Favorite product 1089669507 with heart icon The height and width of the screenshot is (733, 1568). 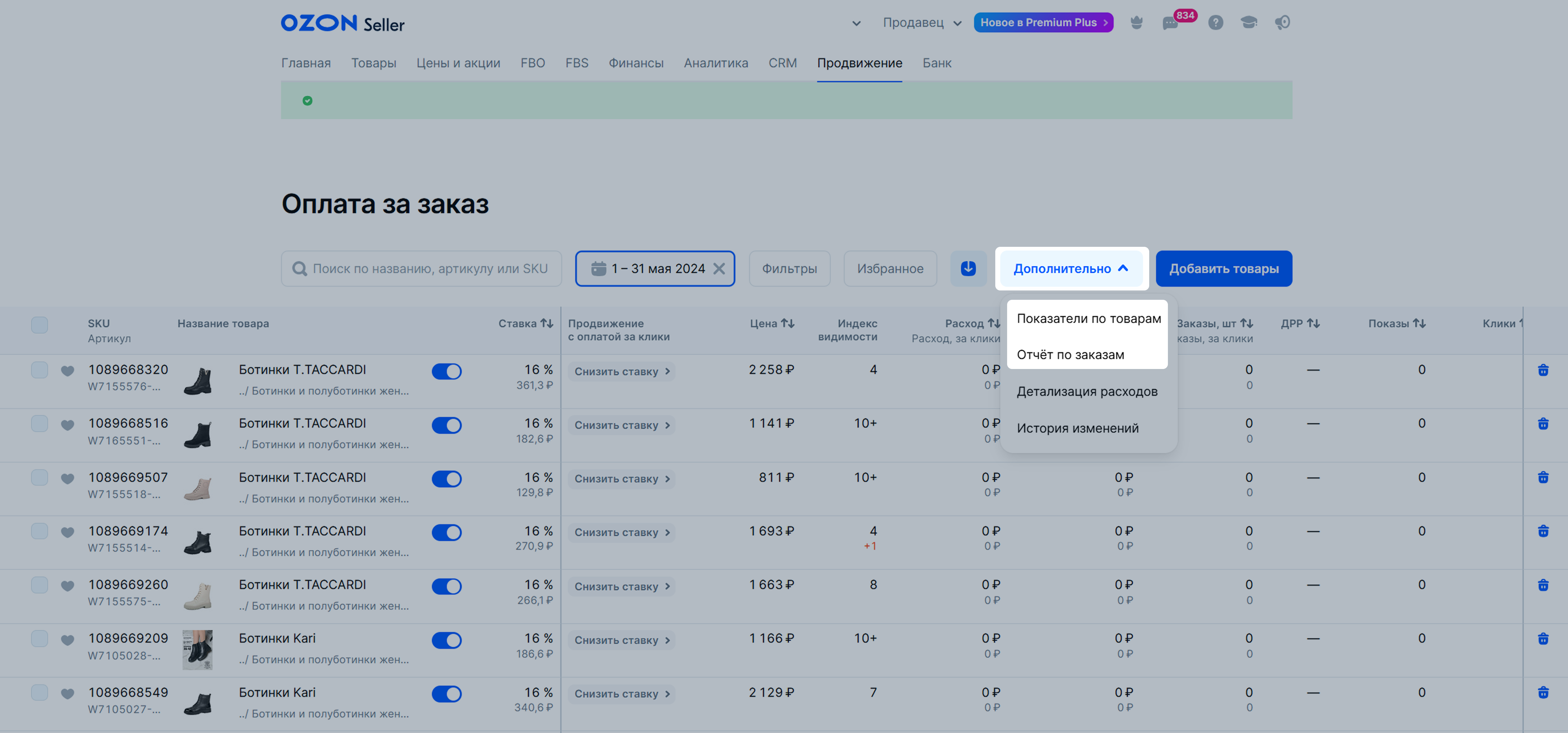[68, 478]
